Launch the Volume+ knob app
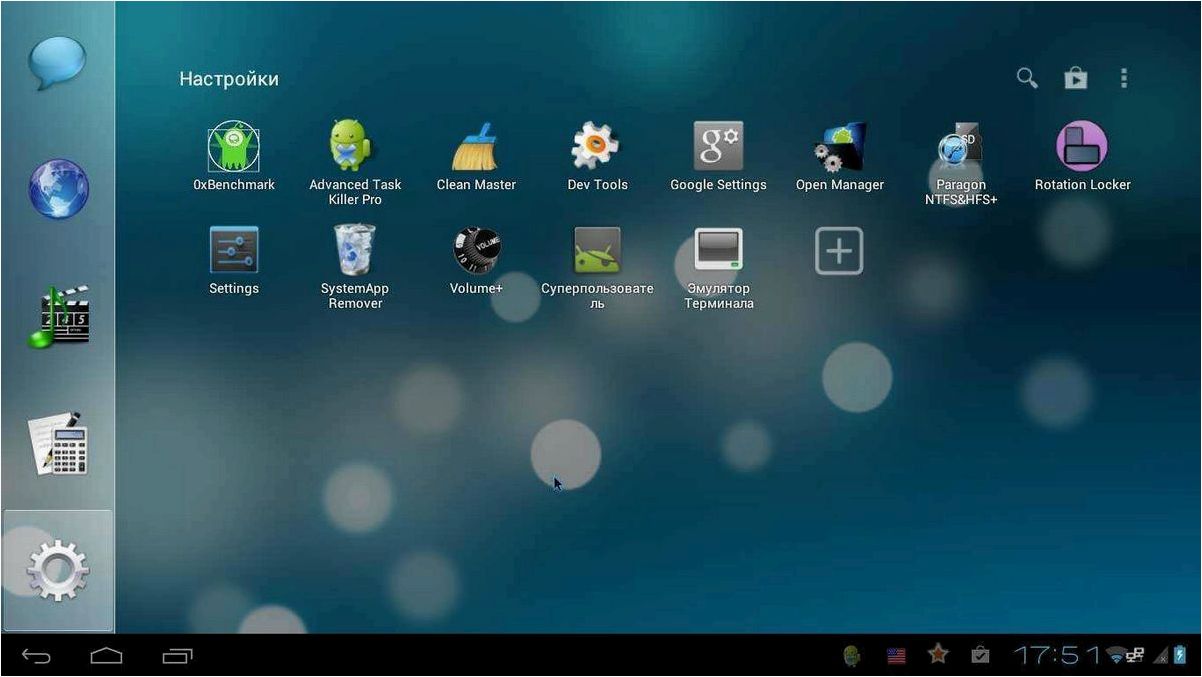 (476, 250)
